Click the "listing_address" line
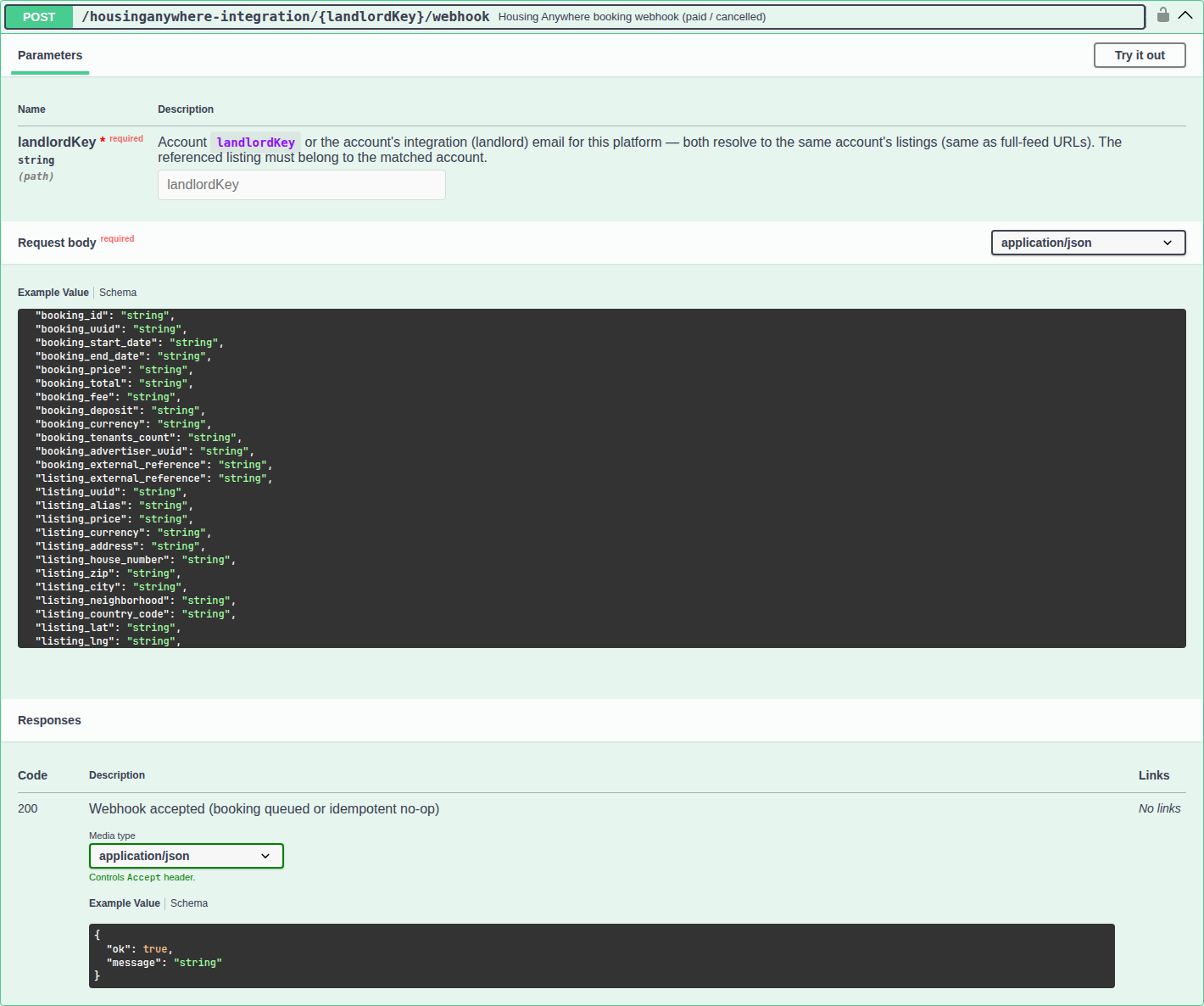 coord(120,546)
